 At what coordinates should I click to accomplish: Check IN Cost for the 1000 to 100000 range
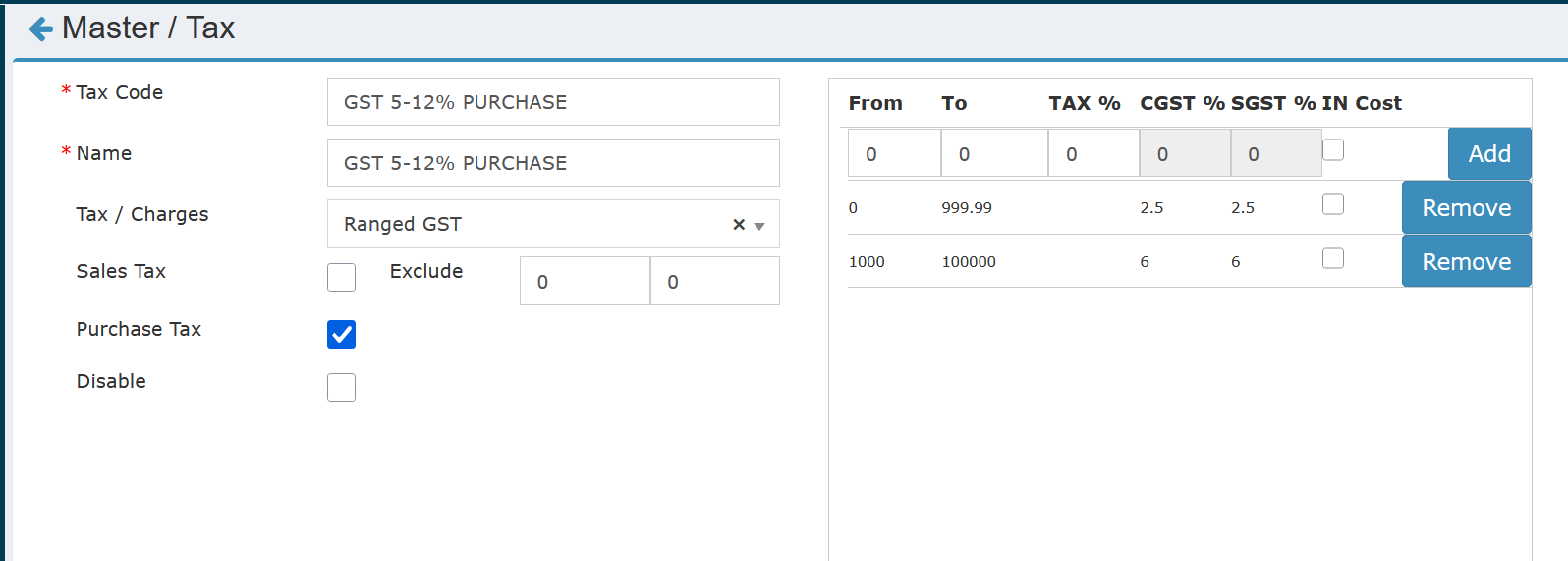(1333, 258)
